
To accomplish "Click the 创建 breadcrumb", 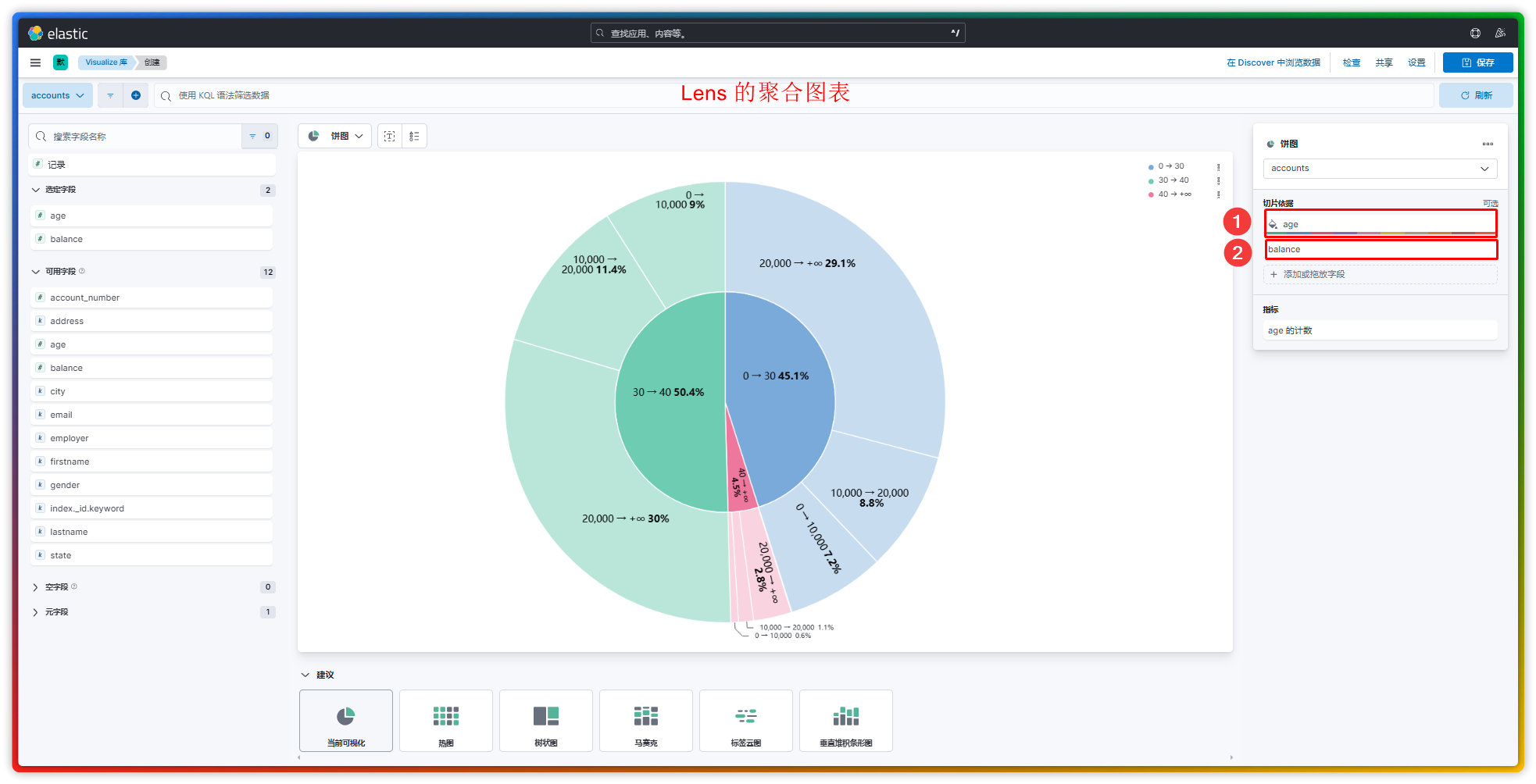I will point(152,62).
